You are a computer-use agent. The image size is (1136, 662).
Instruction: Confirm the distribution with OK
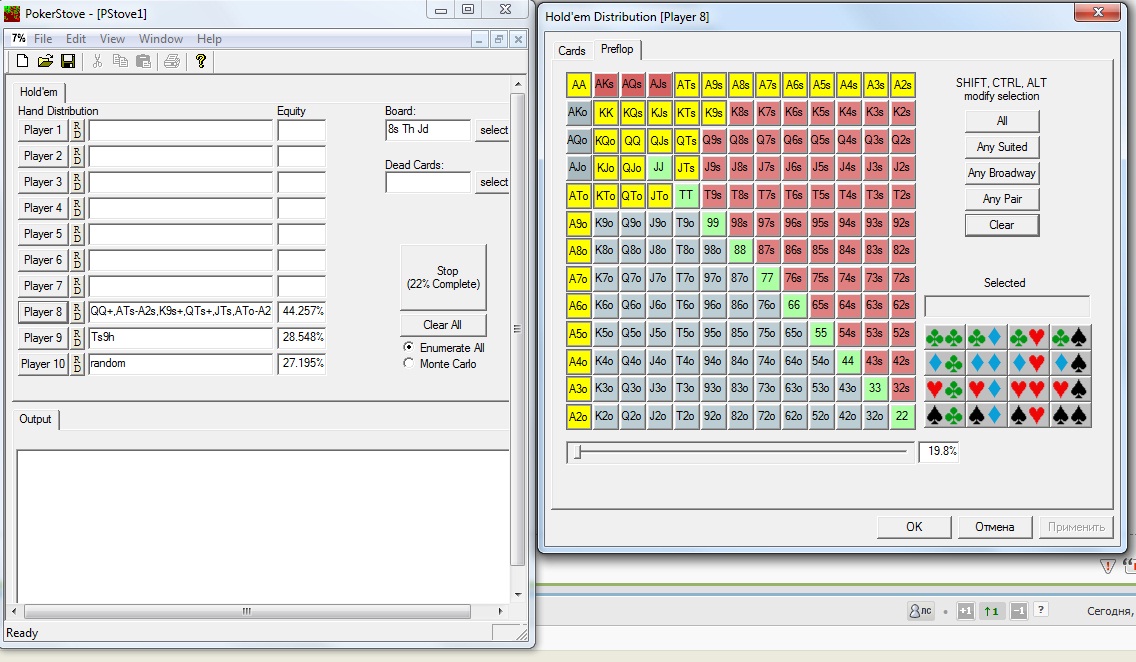pos(914,527)
